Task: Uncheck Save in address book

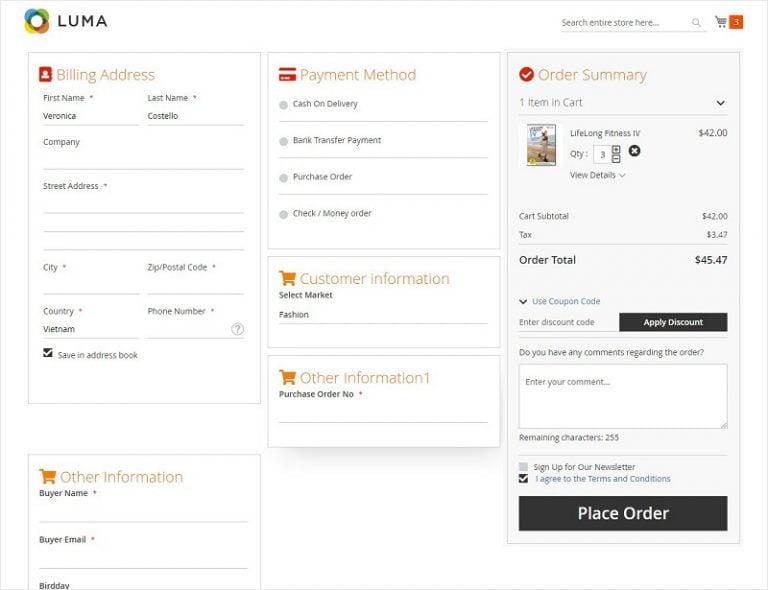Action: tap(48, 353)
